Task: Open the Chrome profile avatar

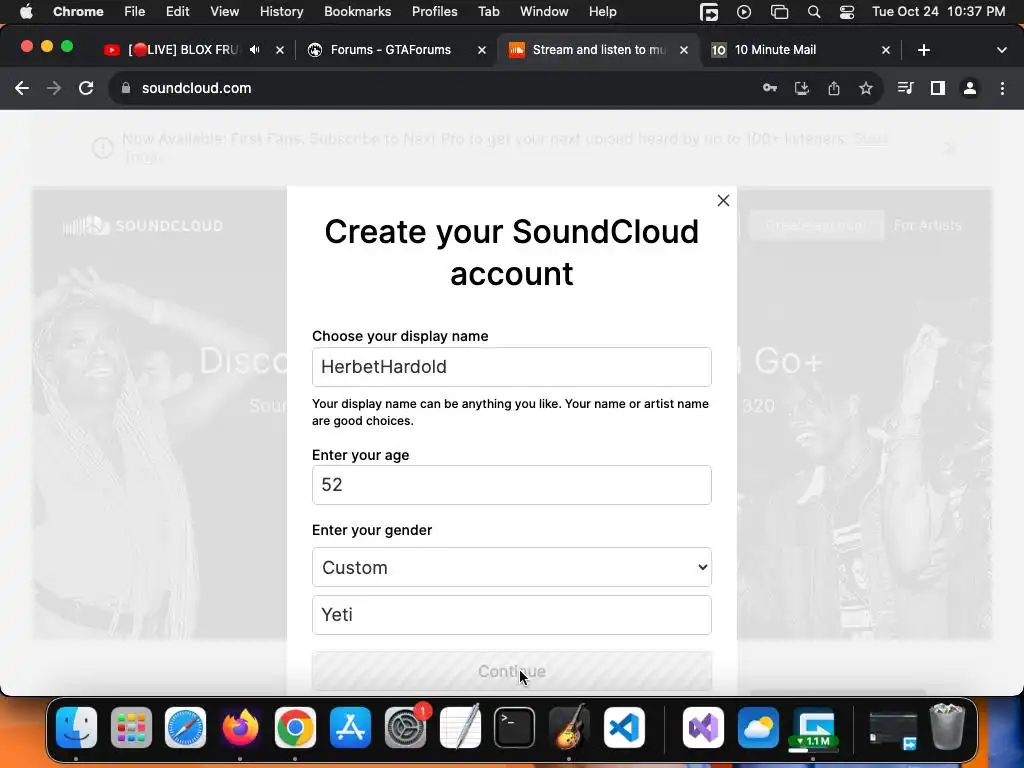Action: pos(970,88)
